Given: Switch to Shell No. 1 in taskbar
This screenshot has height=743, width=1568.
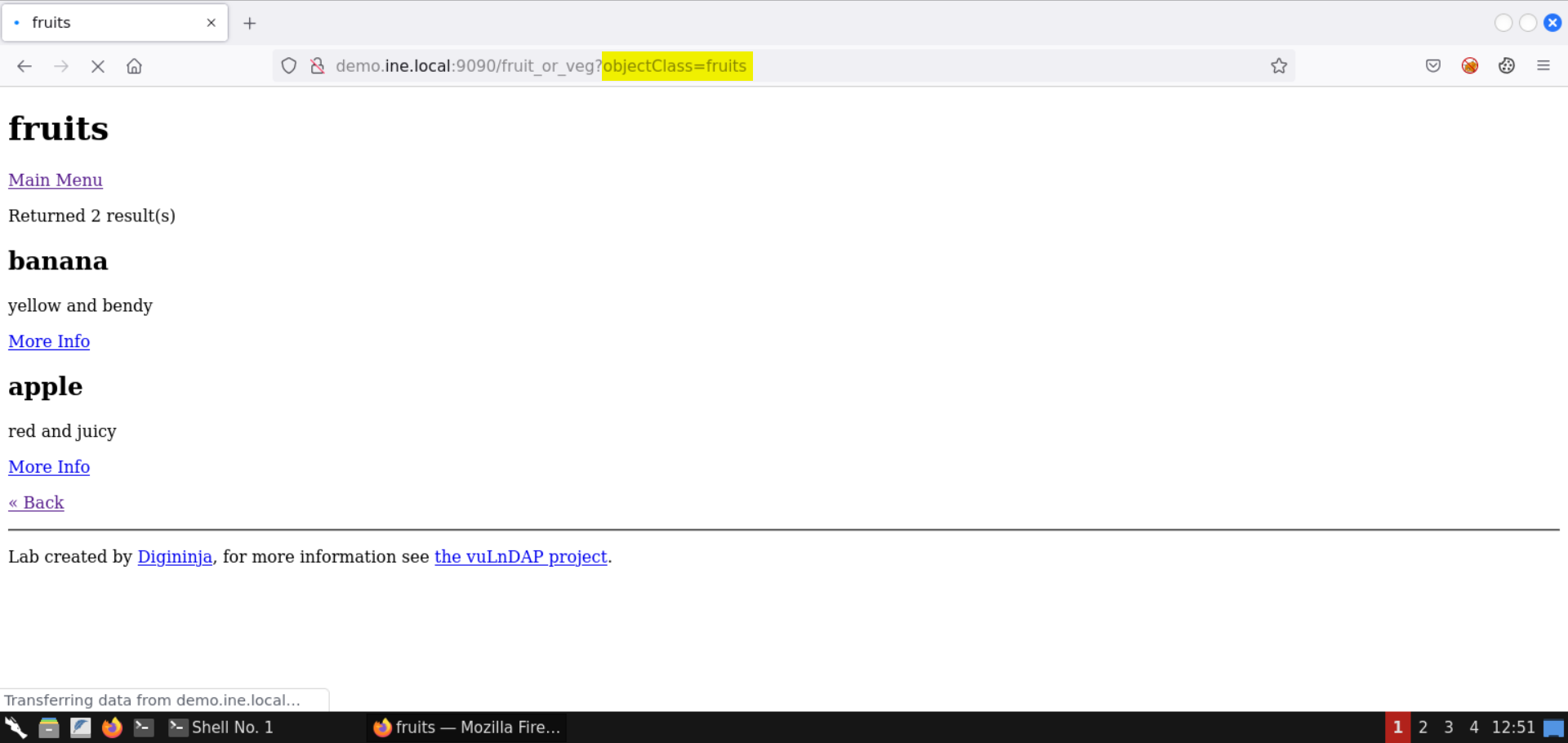Looking at the screenshot, I should tap(222, 727).
